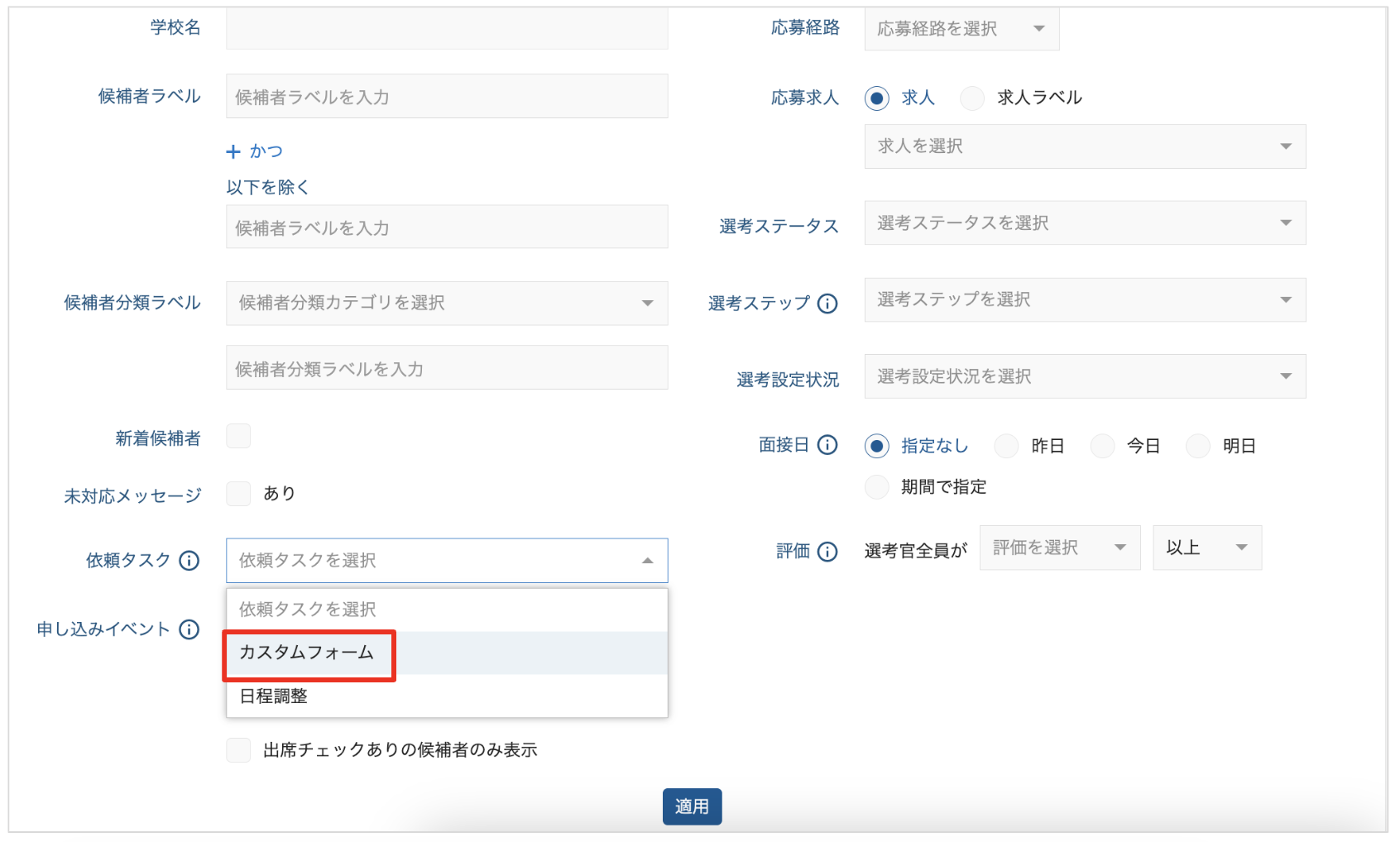Select カスタムフォーム from the task list
The image size is (1400, 842).
307,653
